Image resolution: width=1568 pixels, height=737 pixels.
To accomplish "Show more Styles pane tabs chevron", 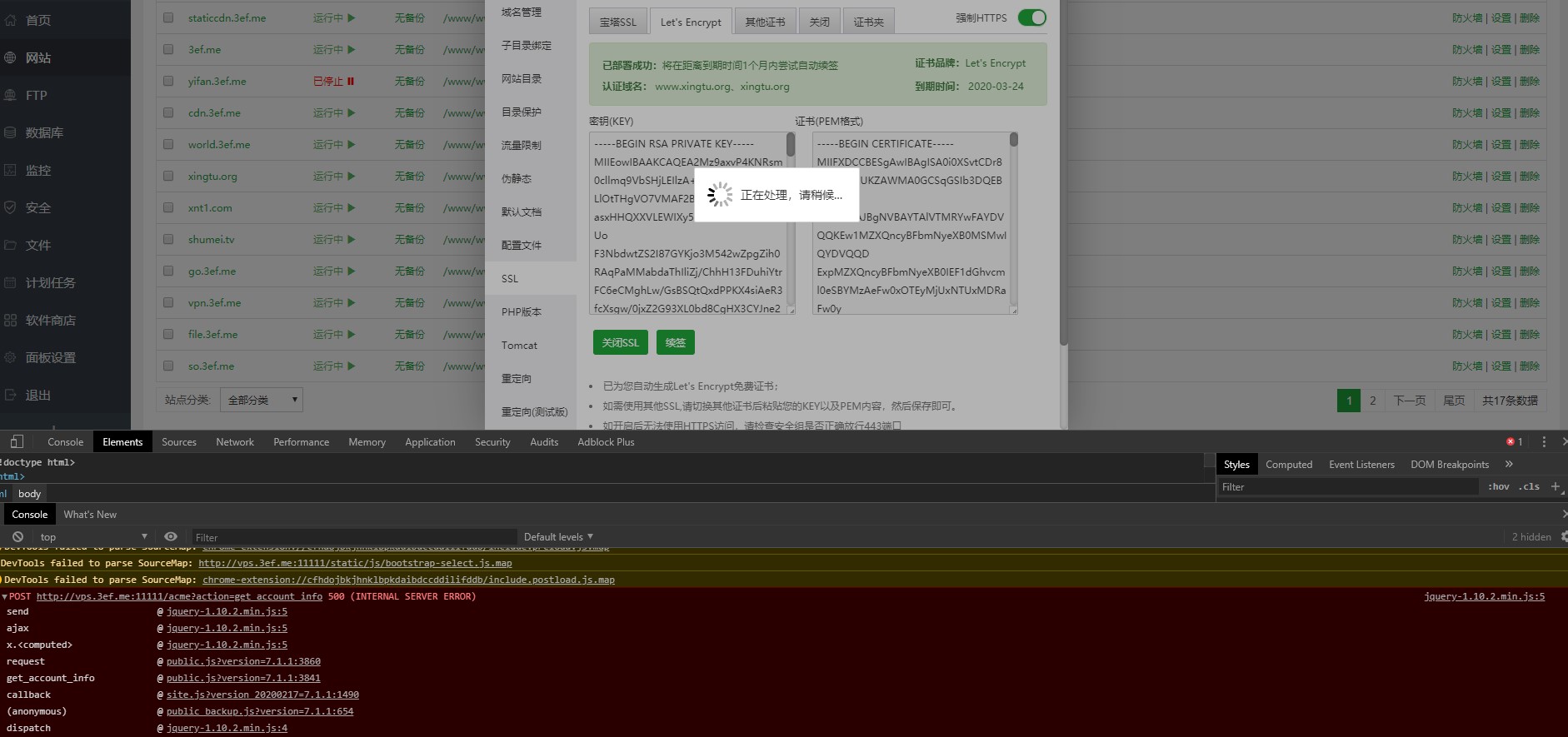I will [1509, 464].
